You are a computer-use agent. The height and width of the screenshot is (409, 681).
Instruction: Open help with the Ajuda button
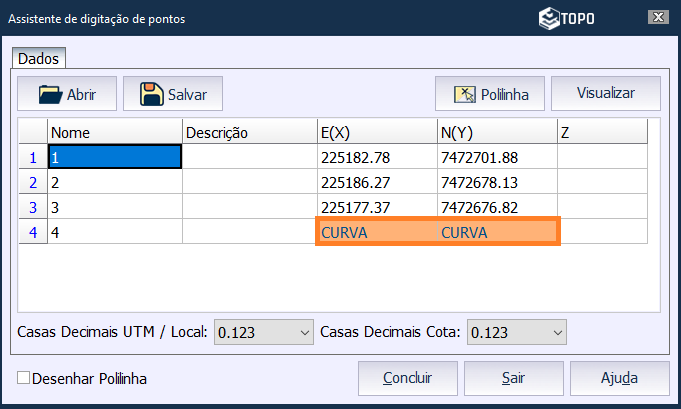coord(619,379)
